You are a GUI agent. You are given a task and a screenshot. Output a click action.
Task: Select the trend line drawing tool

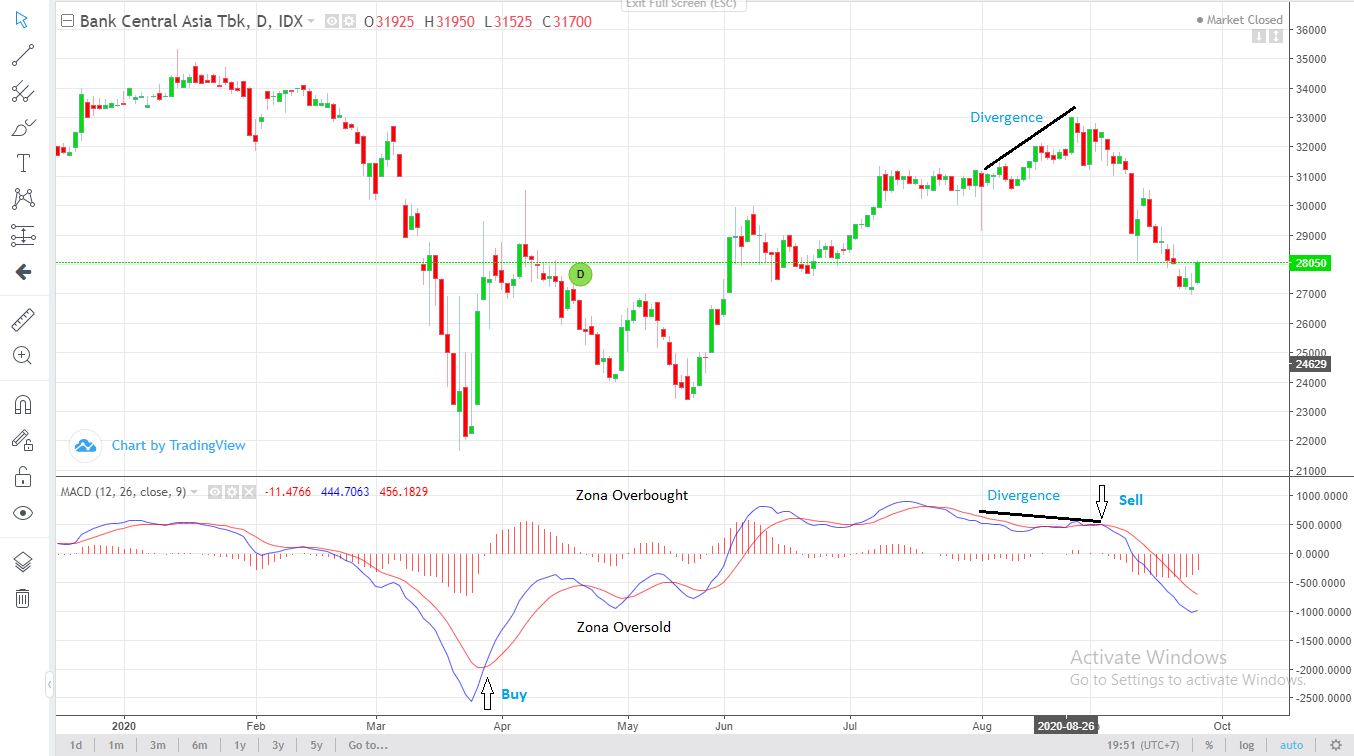tap(23, 55)
